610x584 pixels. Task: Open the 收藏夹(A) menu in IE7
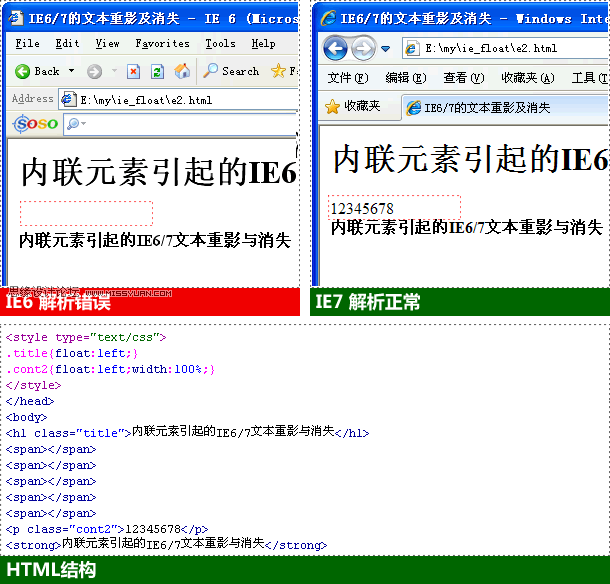click(528, 78)
